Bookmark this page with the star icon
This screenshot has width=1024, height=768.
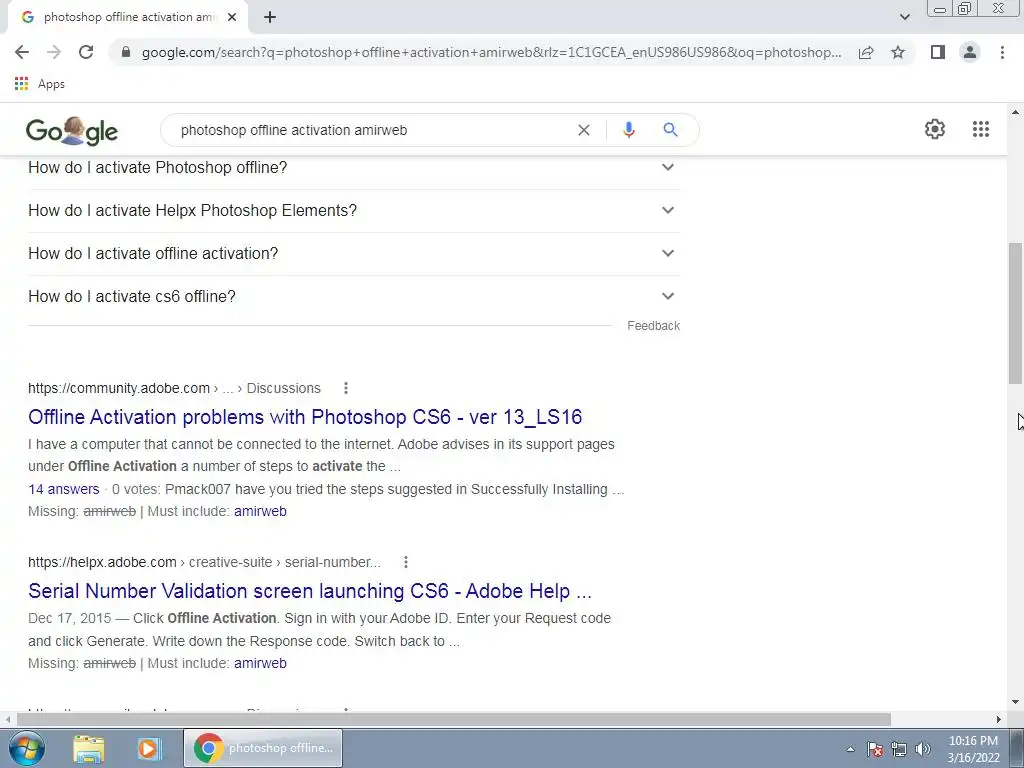(x=898, y=52)
